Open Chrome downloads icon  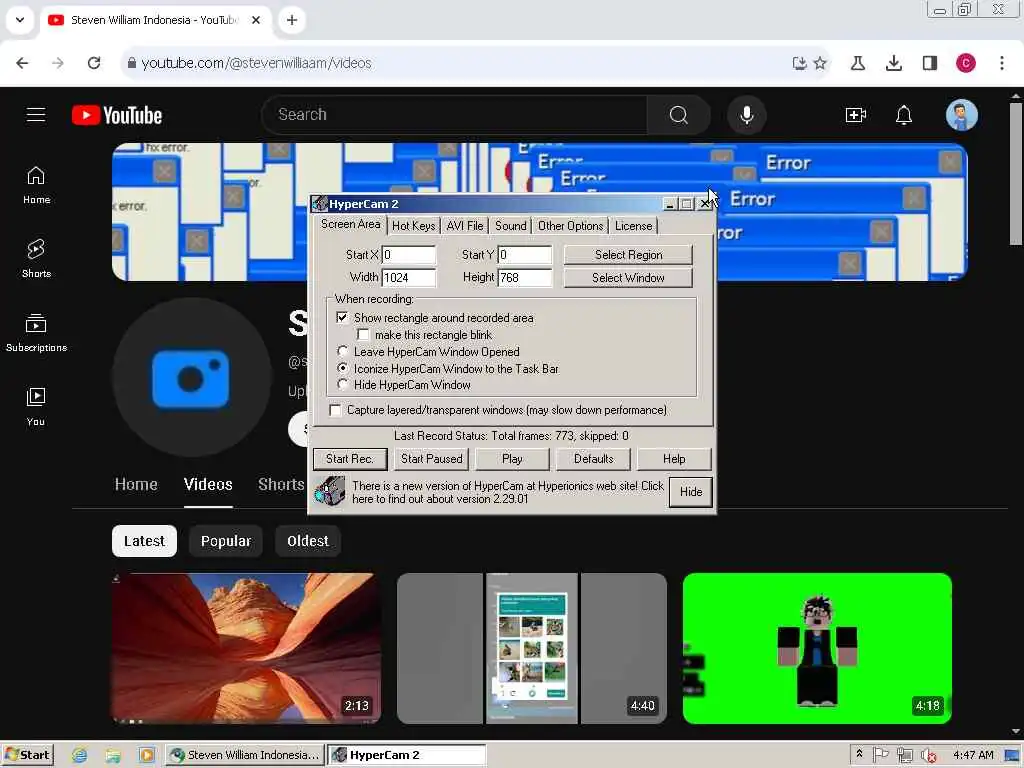[893, 63]
